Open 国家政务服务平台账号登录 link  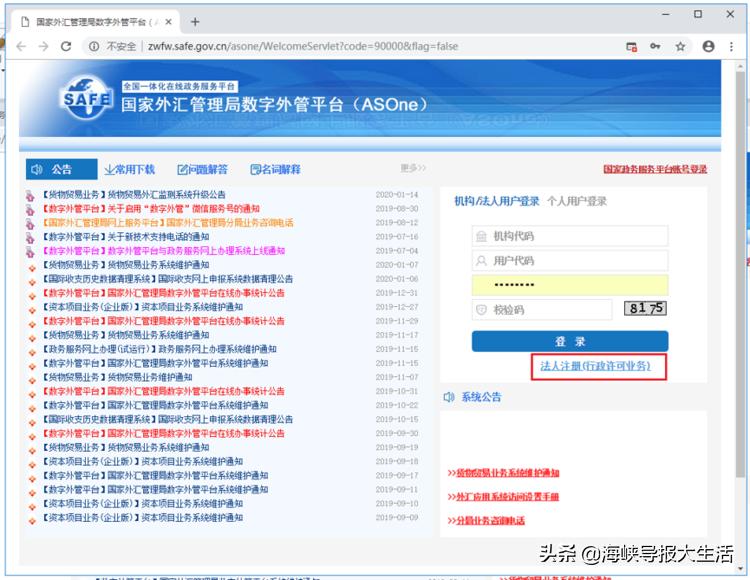655,169
